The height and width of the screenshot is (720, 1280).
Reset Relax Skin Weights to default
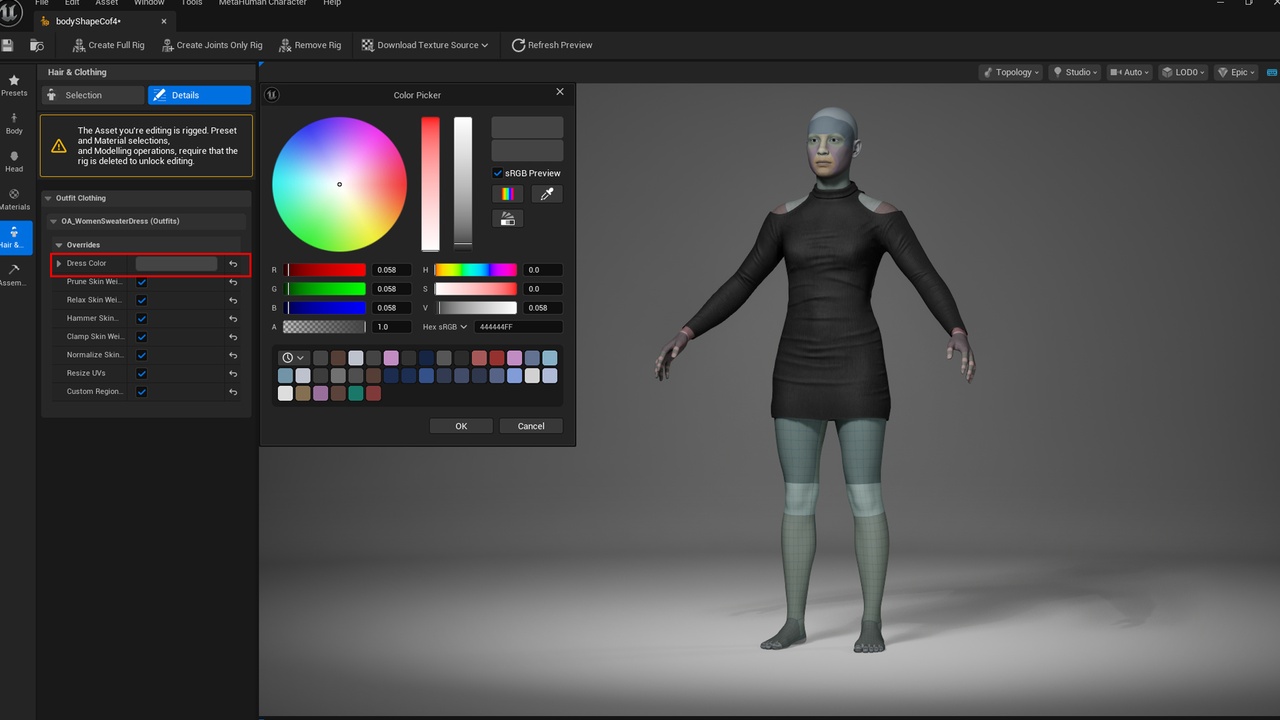tap(233, 300)
